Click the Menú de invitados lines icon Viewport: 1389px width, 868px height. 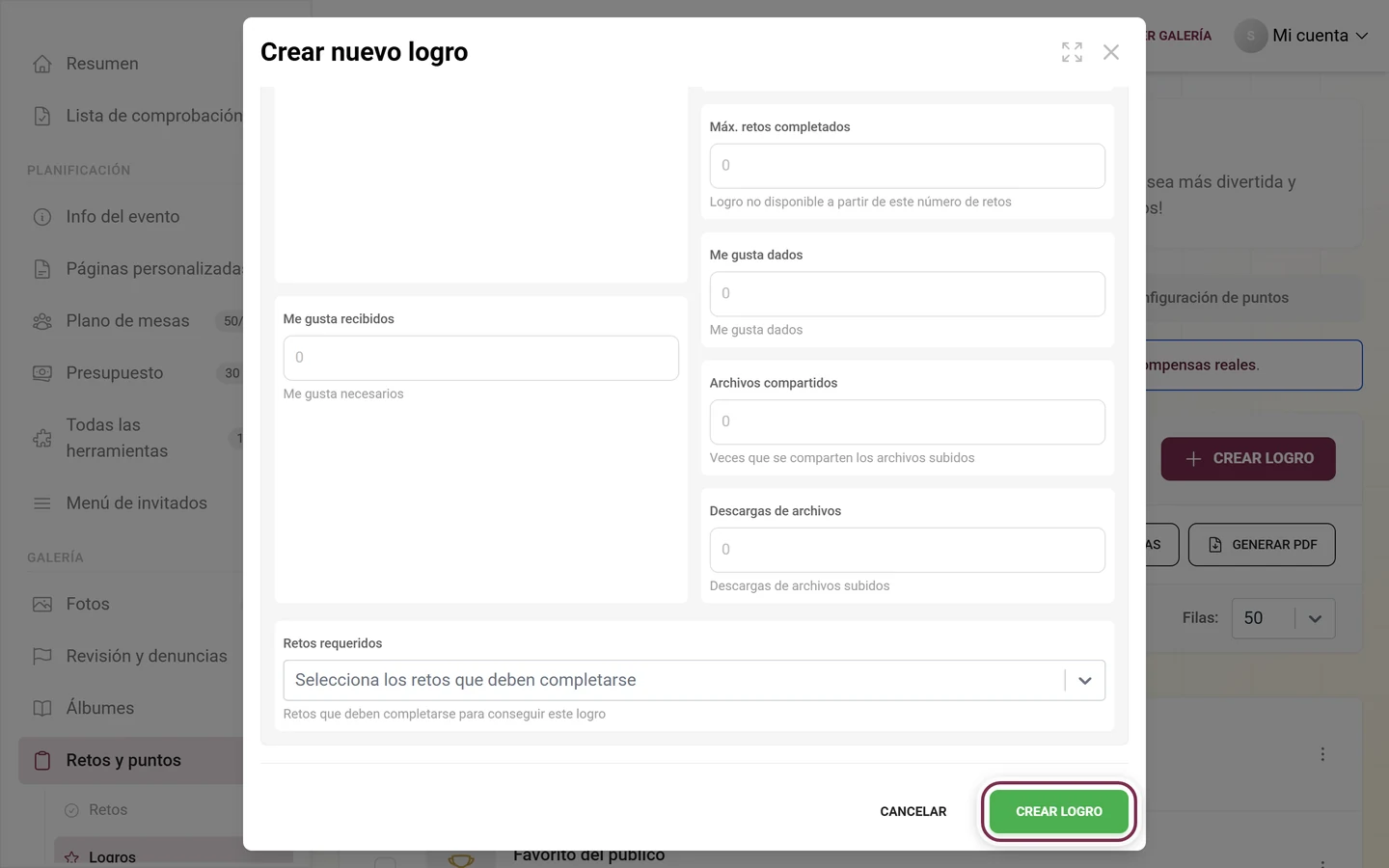coord(42,503)
